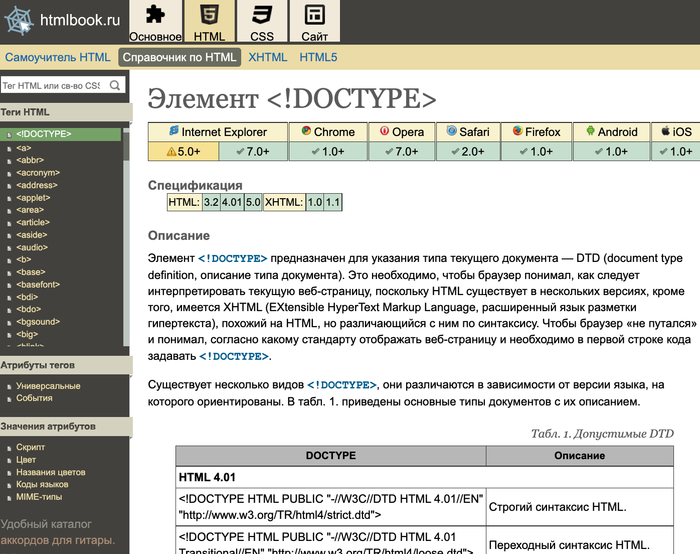Click the Opera icon in browser table
The image size is (700, 554).
point(384,131)
